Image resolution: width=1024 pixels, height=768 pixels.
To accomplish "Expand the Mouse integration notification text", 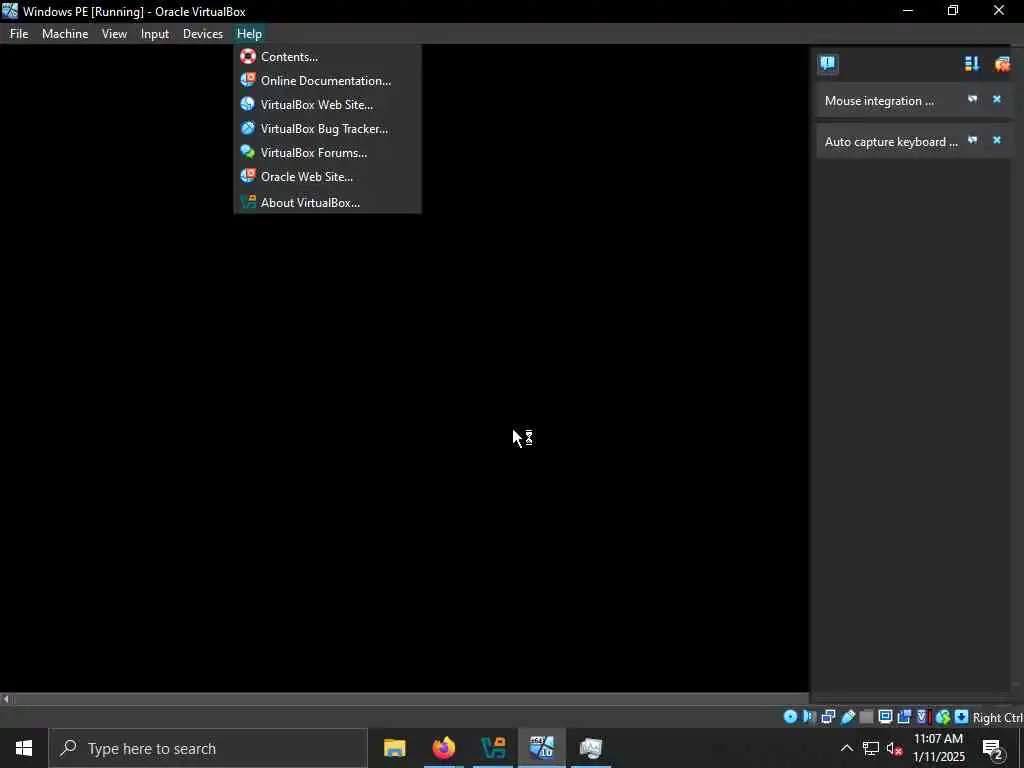I will tap(879, 101).
